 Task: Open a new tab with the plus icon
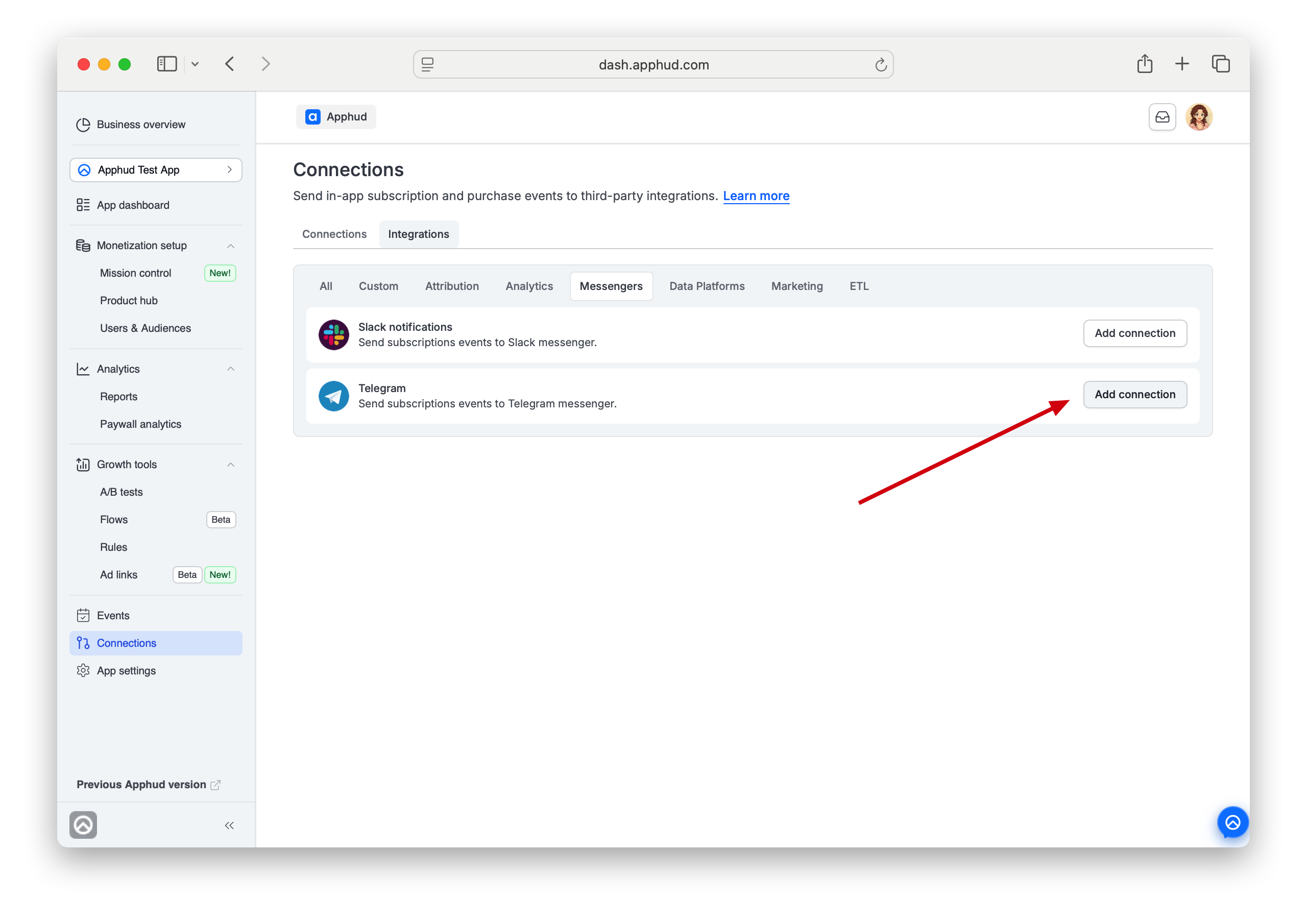(x=1182, y=64)
